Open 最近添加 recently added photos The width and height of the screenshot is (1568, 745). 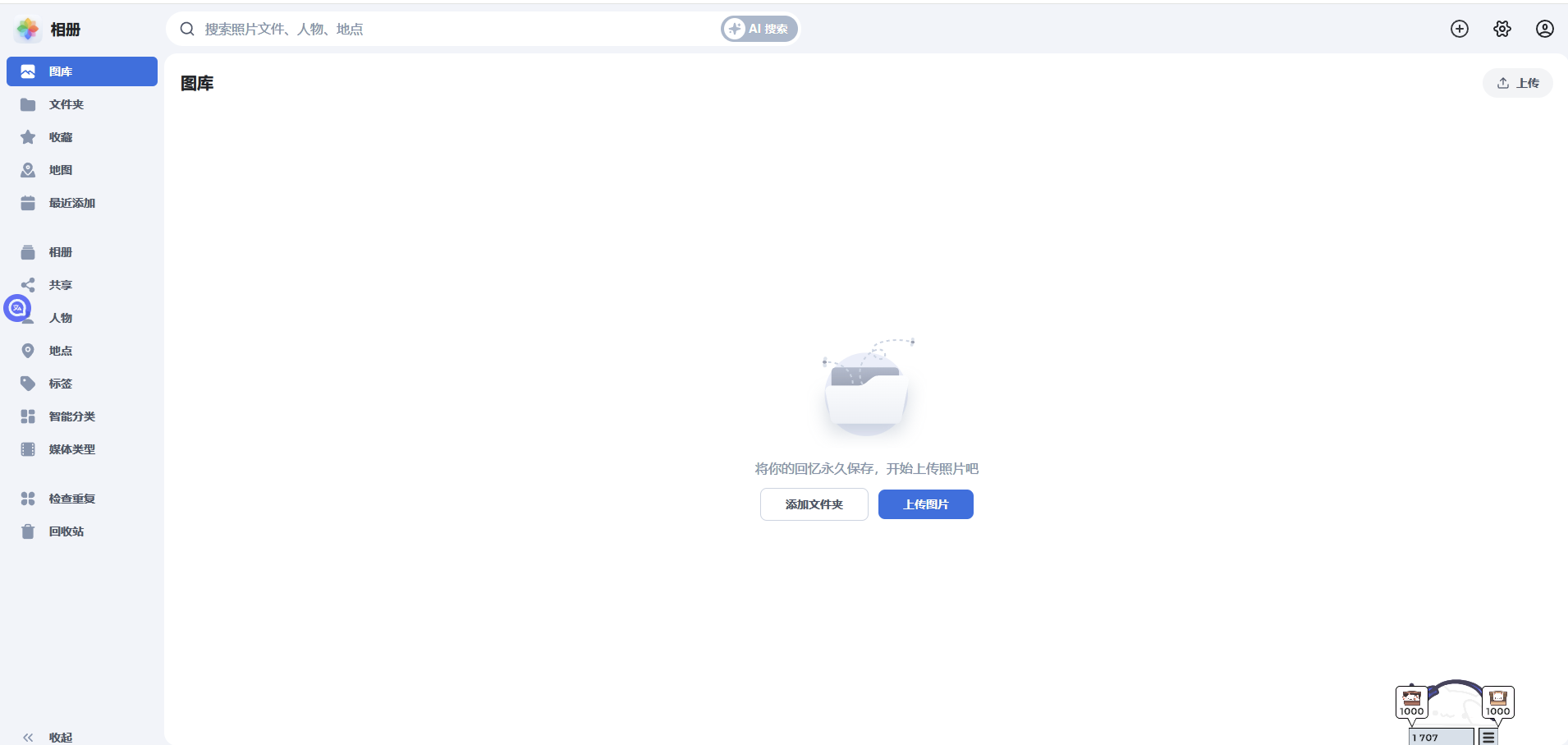tap(71, 202)
